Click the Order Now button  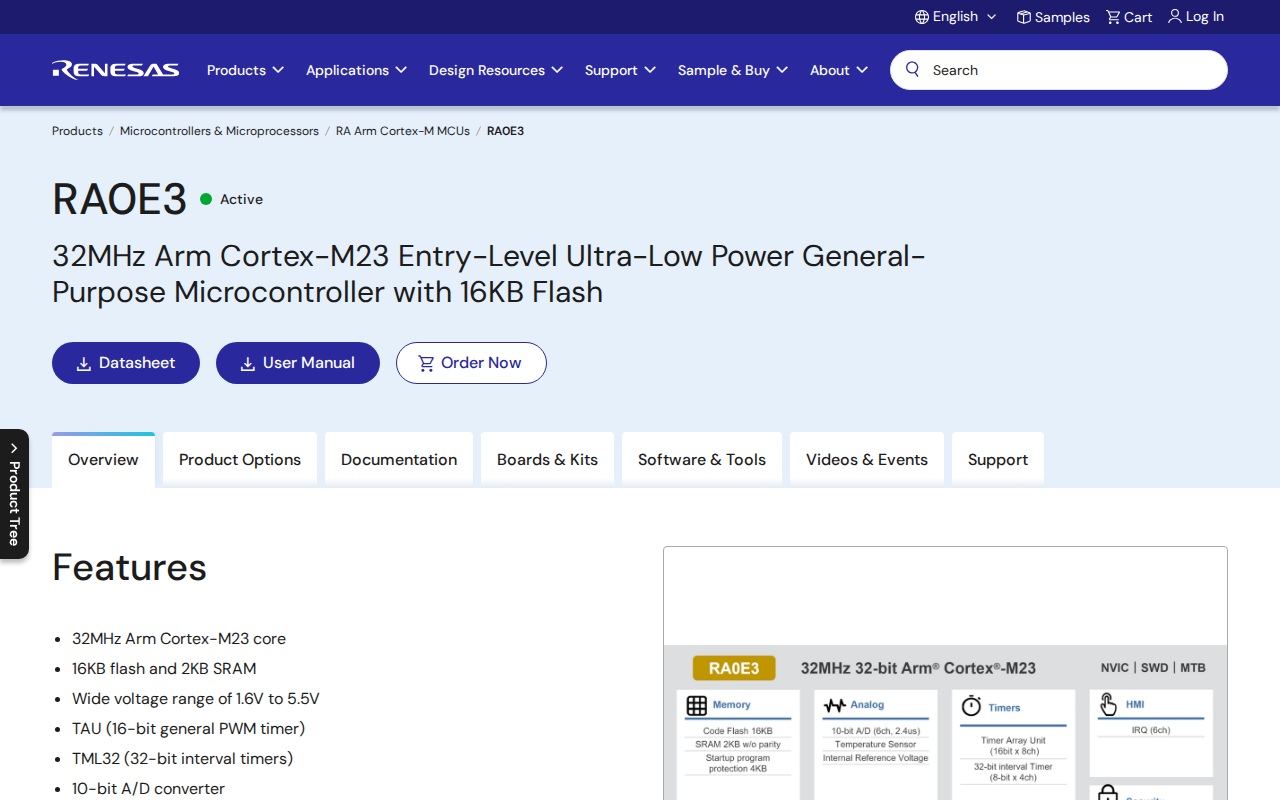point(471,363)
